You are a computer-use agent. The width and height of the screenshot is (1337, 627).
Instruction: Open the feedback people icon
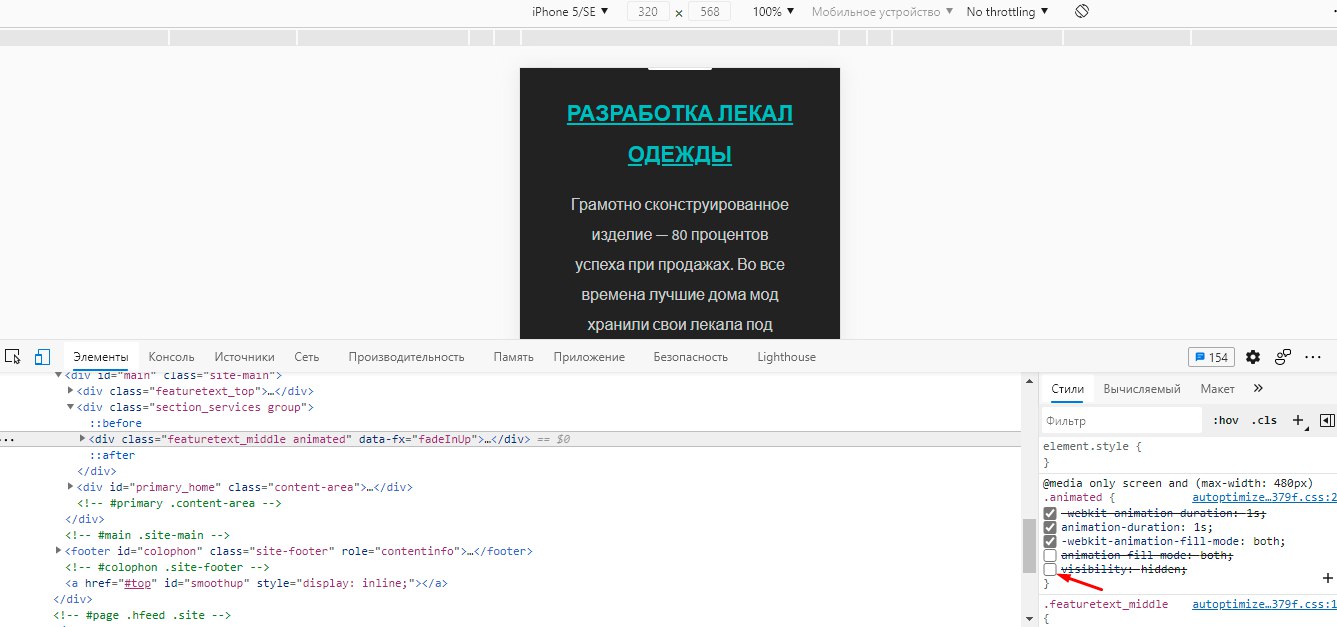[1283, 357]
